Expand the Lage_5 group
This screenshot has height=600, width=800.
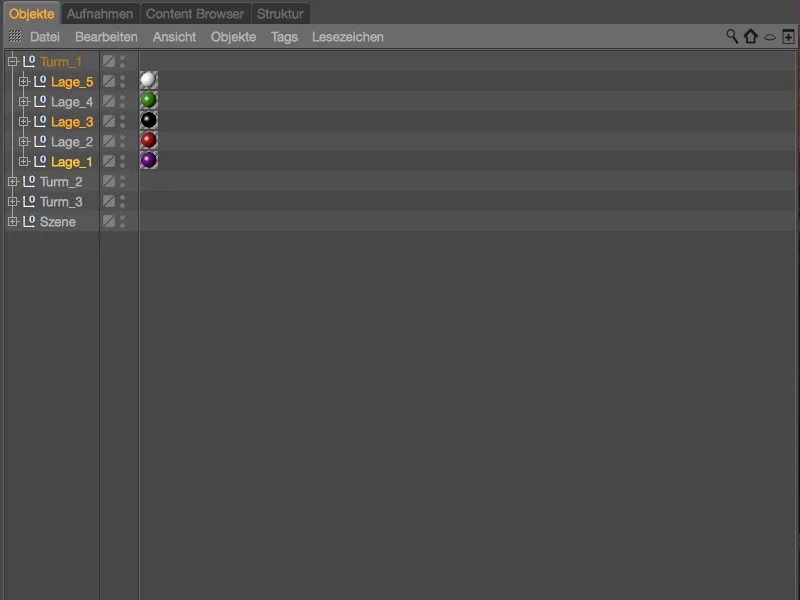pos(23,81)
